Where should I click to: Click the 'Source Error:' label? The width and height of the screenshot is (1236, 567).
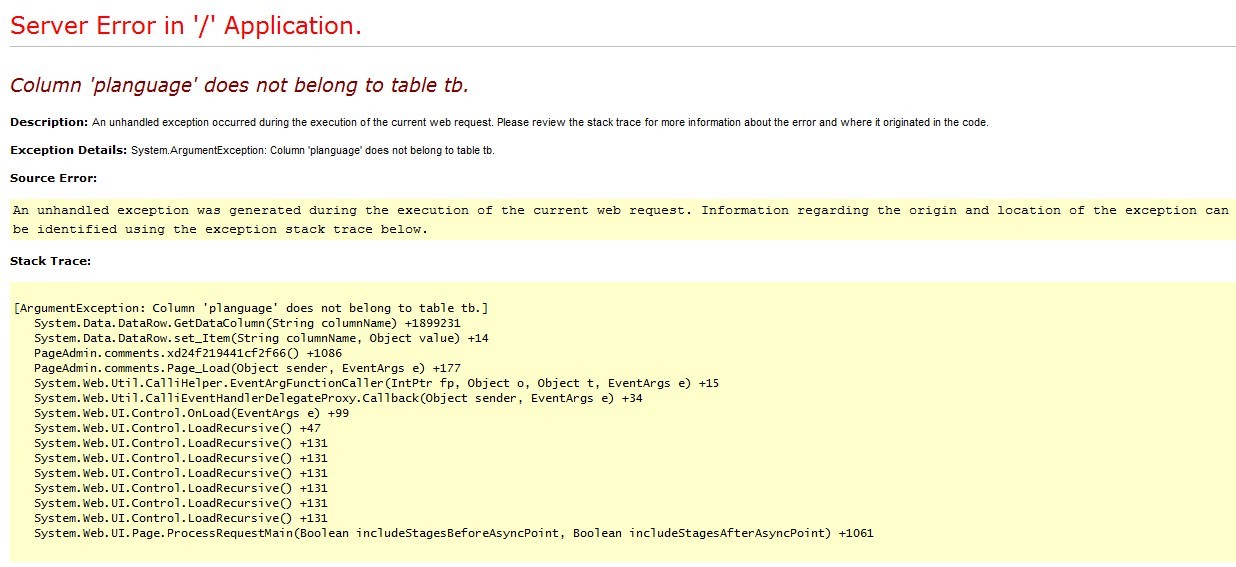point(53,178)
